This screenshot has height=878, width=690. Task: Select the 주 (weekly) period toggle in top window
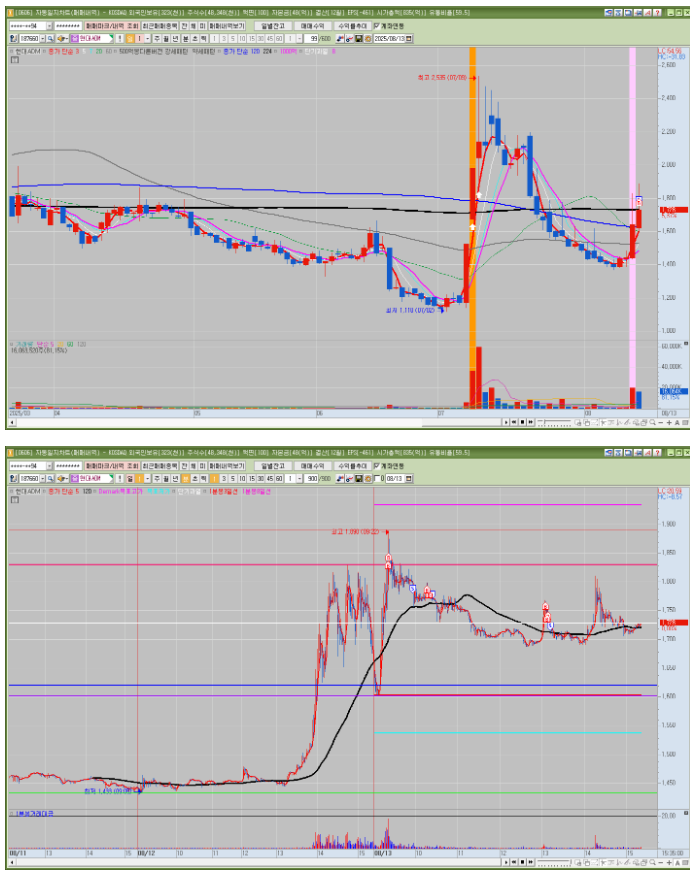[x=157, y=39]
